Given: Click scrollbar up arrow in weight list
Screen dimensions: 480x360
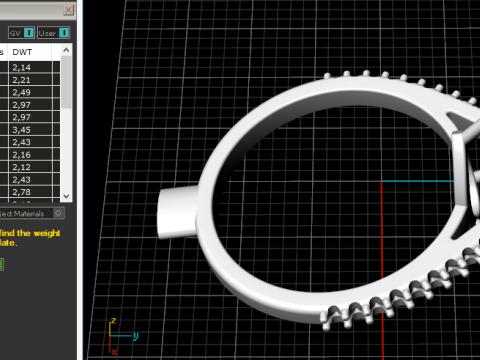Looking at the screenshot, I should coord(66,50).
